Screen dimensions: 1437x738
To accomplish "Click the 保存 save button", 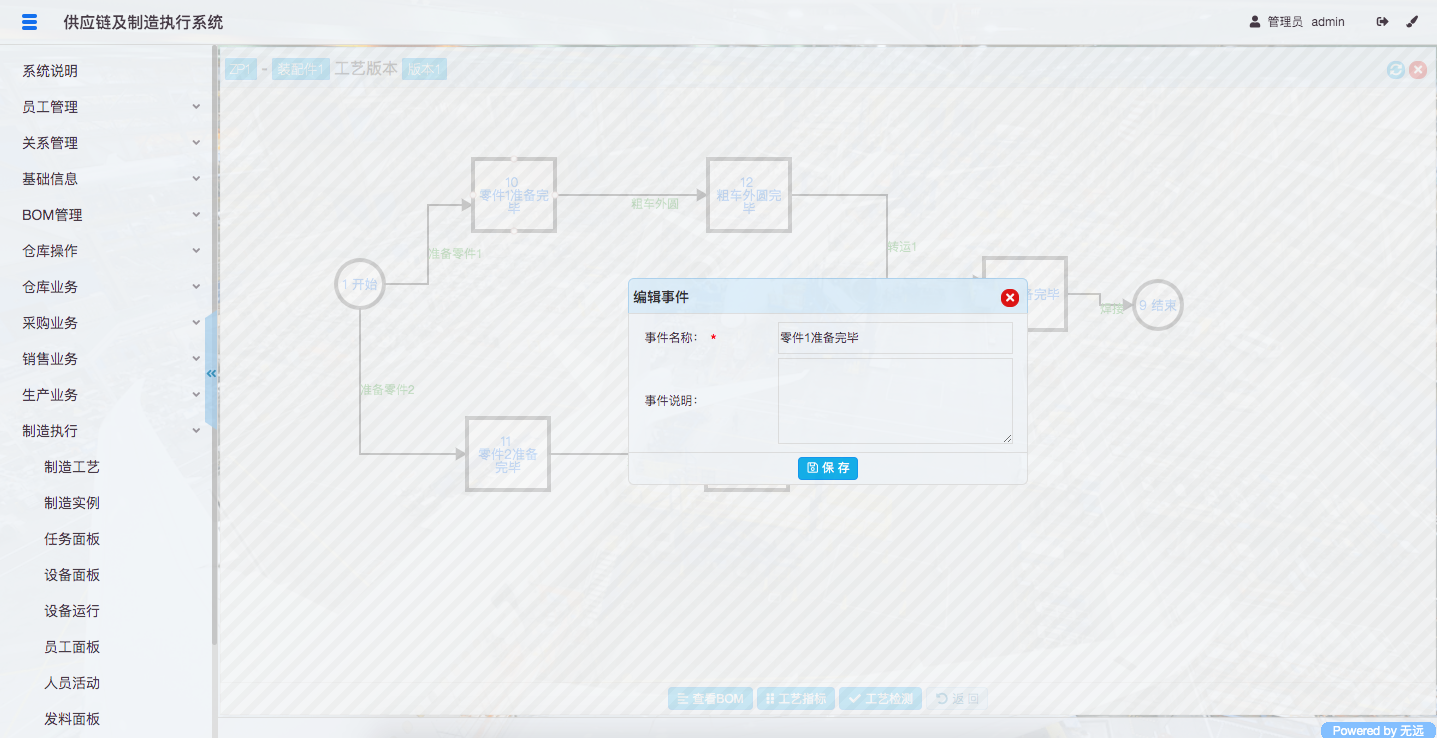I will click(827, 468).
